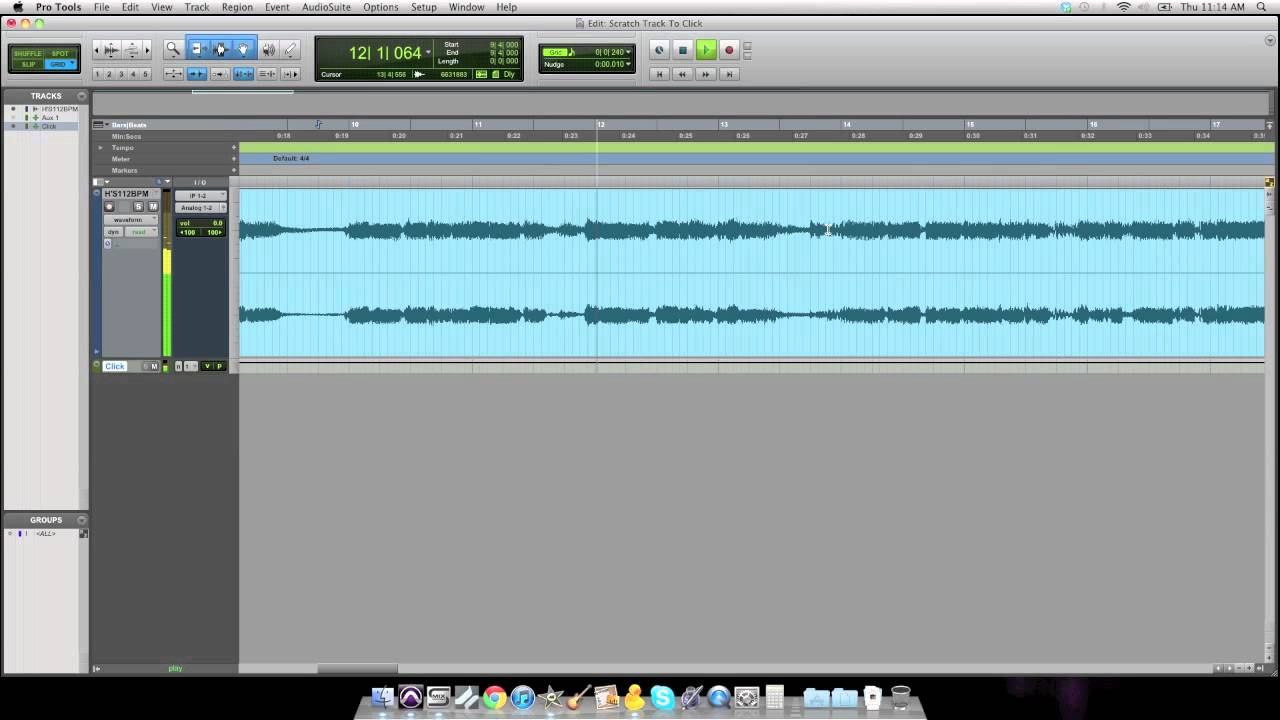Viewport: 1280px width, 720px height.
Task: Enable Shuffle edit mode
Action: pyautogui.click(x=28, y=53)
